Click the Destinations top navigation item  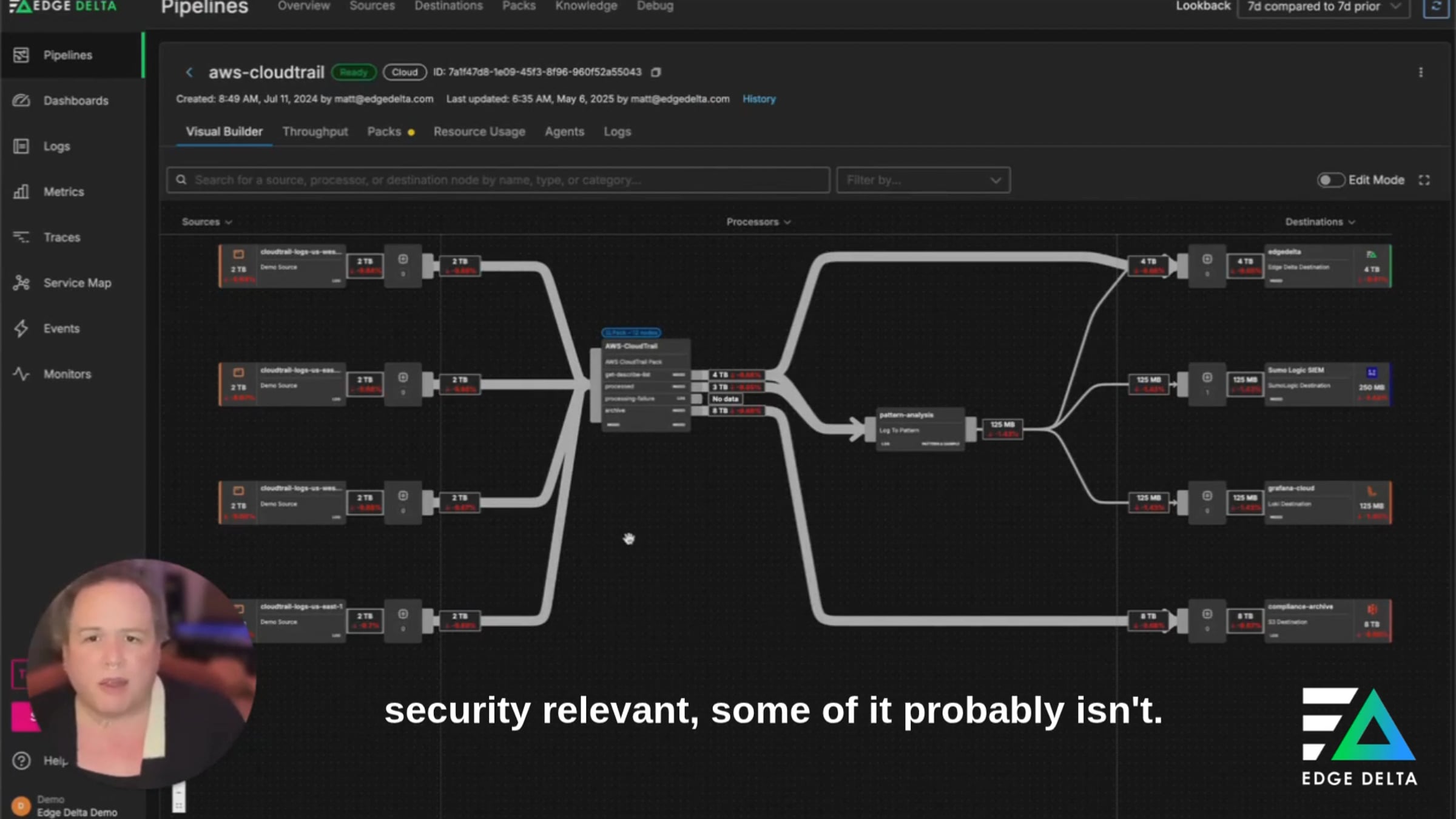click(x=448, y=6)
